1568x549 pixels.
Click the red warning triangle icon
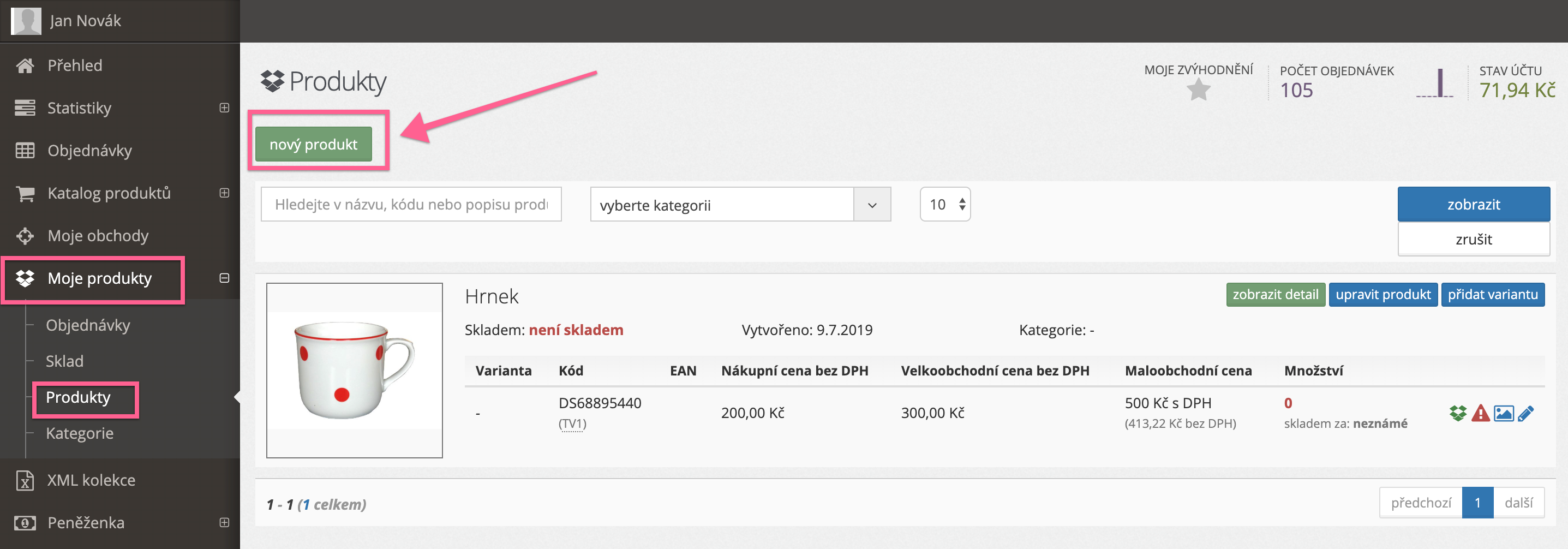[x=1480, y=414]
